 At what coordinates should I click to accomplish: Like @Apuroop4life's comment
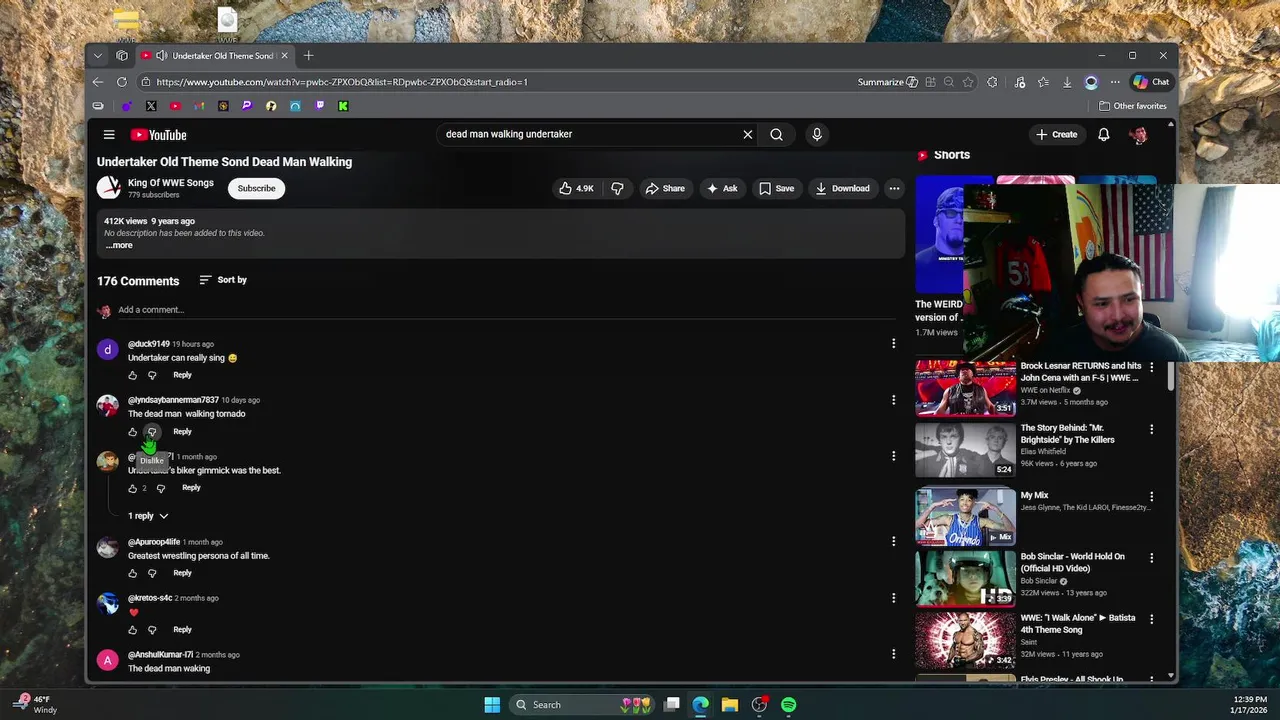(132, 573)
